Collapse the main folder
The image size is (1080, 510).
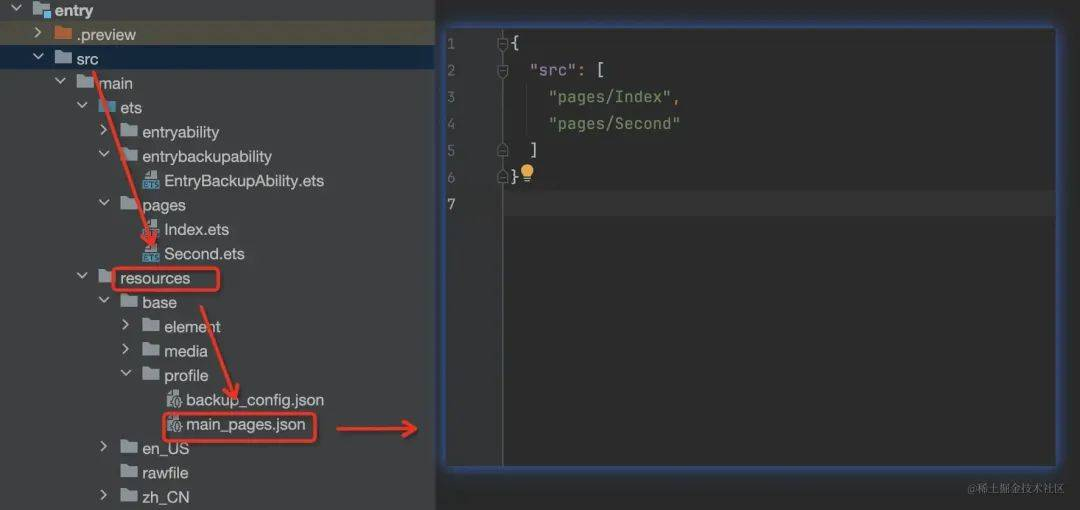coord(61,82)
